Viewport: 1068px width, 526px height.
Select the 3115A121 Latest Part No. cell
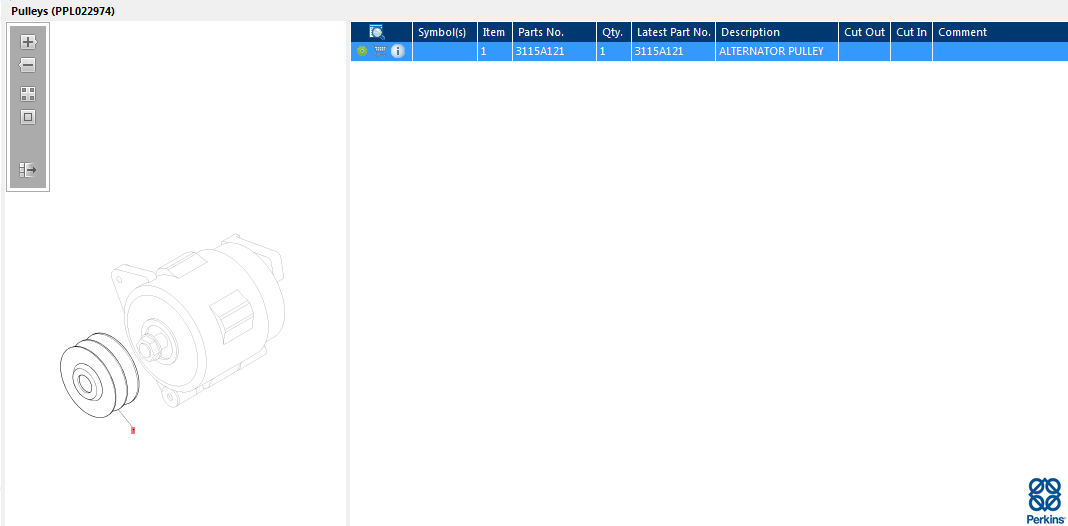pyautogui.click(x=674, y=51)
